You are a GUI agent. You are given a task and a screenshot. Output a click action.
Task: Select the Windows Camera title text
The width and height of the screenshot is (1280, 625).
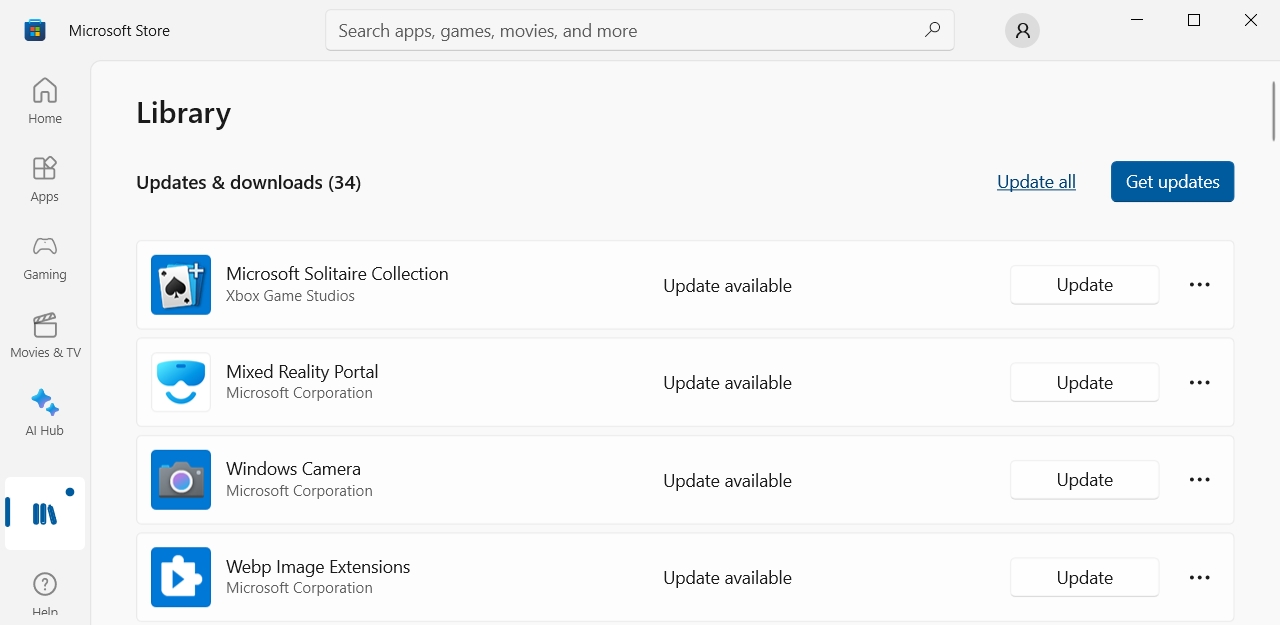(293, 468)
